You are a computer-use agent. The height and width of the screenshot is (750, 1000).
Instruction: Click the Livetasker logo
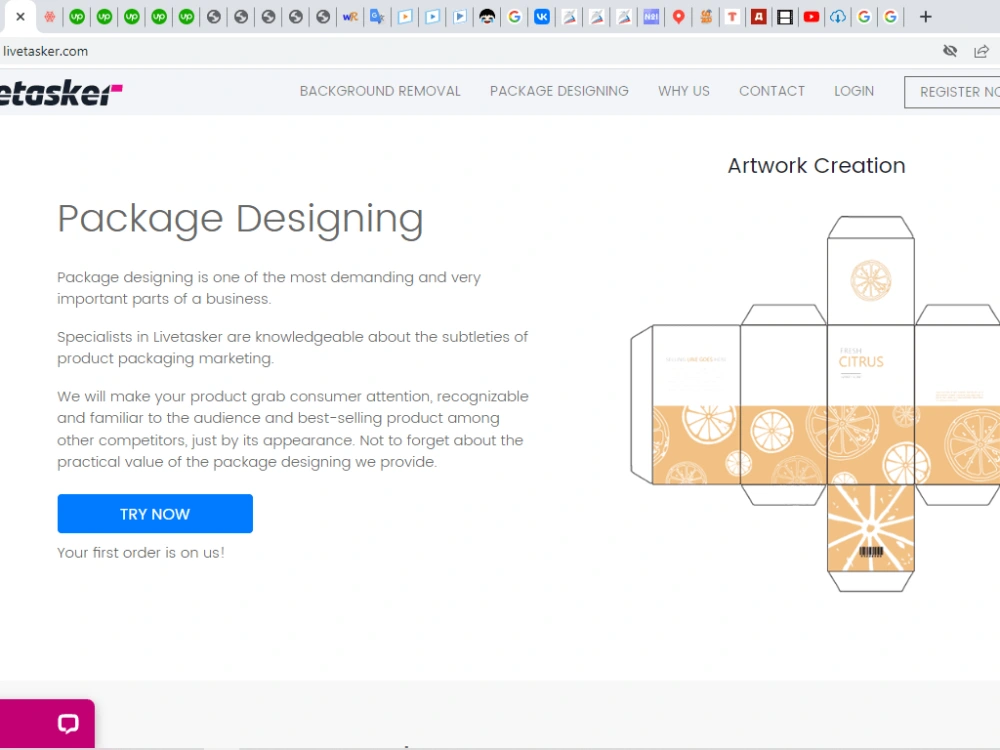point(61,93)
